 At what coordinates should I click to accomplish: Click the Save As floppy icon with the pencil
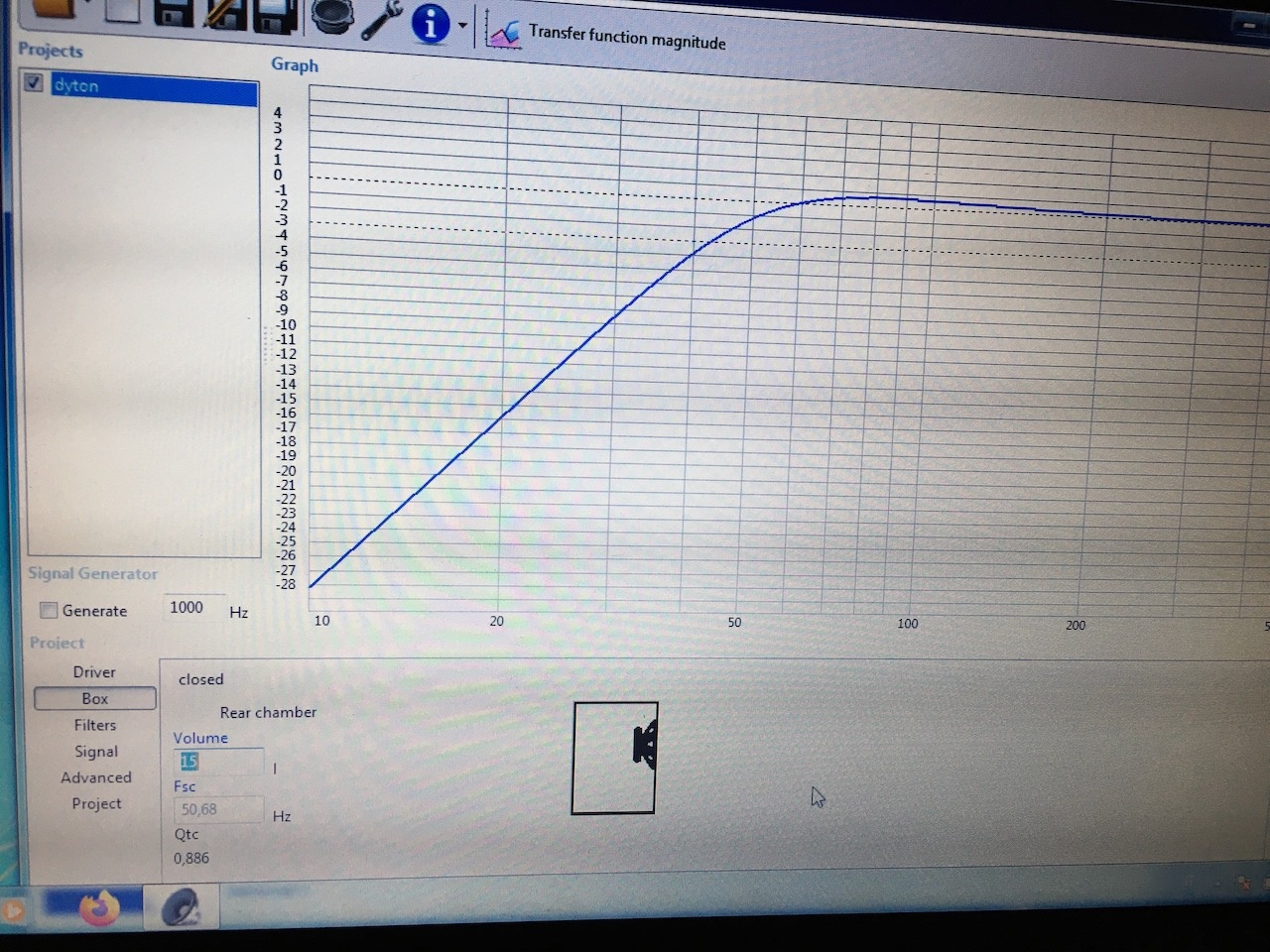pos(225,13)
